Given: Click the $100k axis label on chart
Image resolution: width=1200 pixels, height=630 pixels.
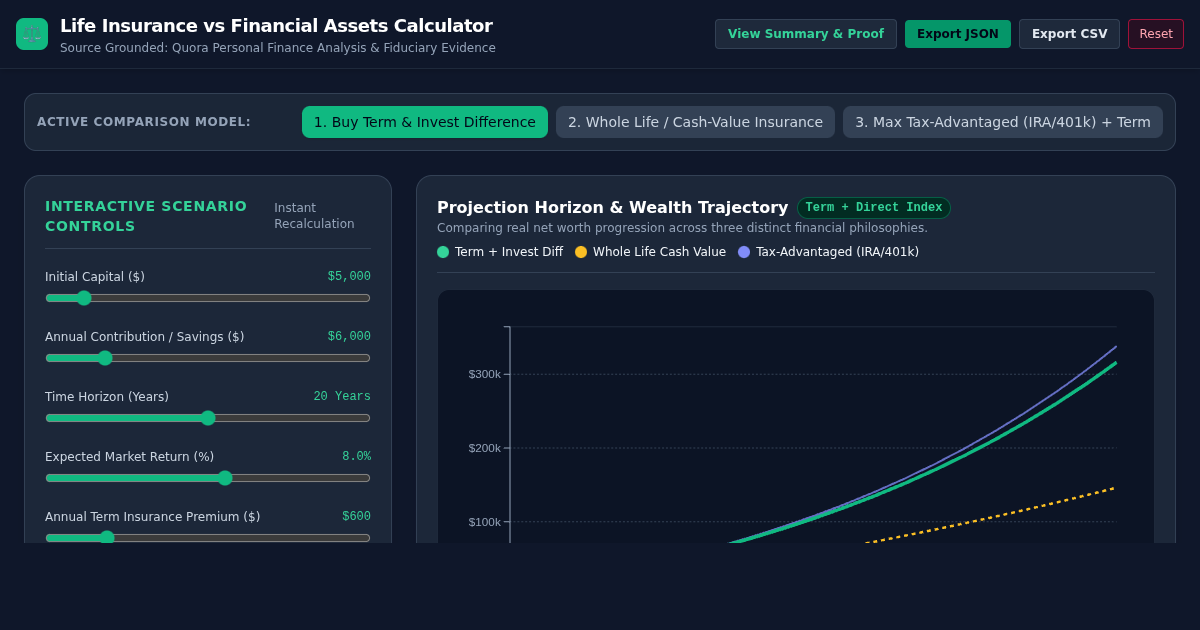Looking at the screenshot, I should tap(485, 522).
